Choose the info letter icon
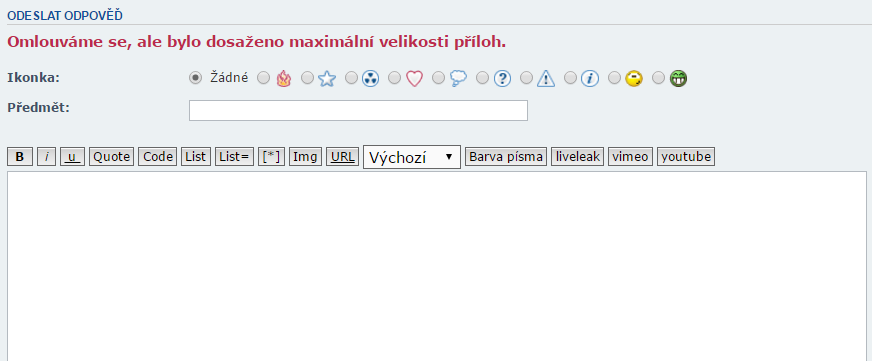872x361 pixels. click(x=590, y=79)
